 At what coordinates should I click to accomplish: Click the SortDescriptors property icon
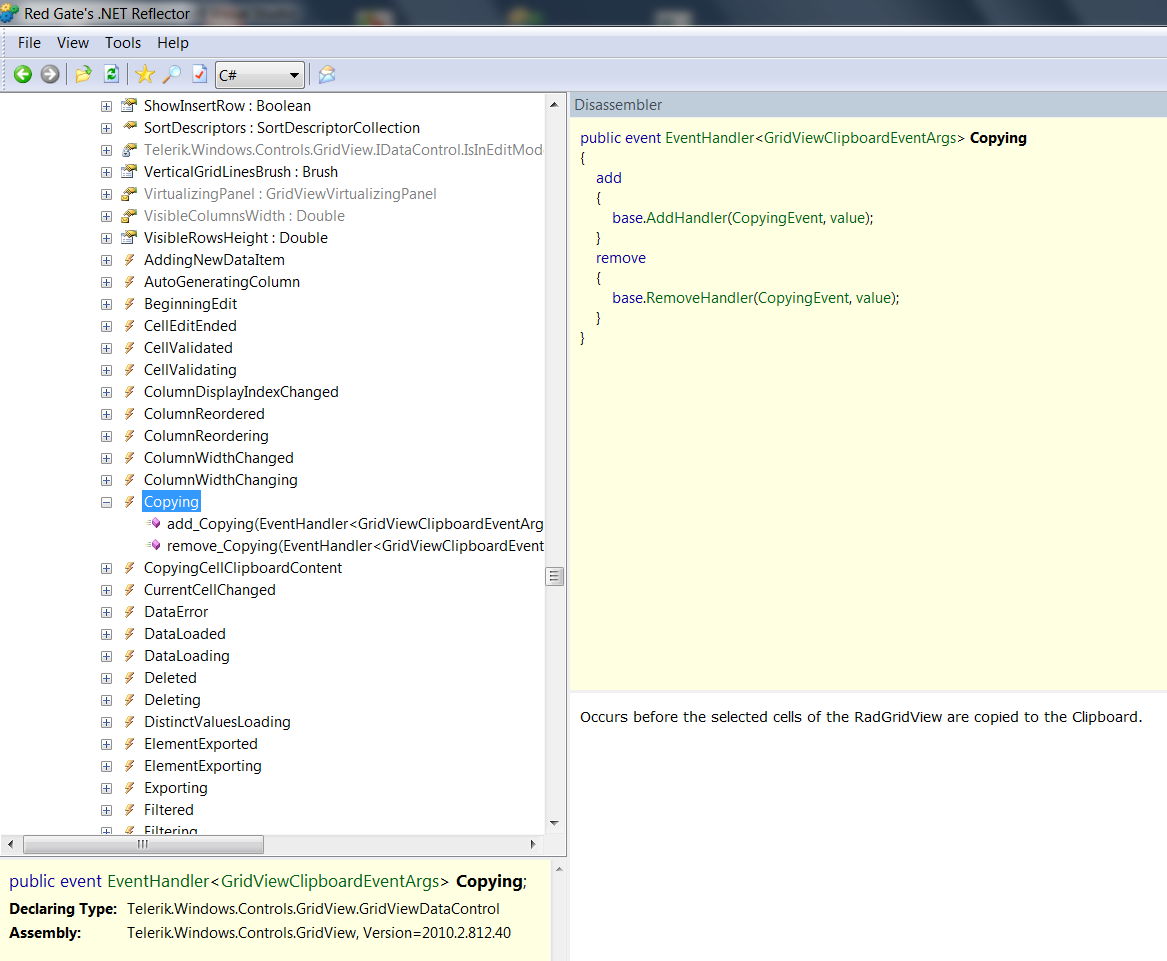pos(130,127)
